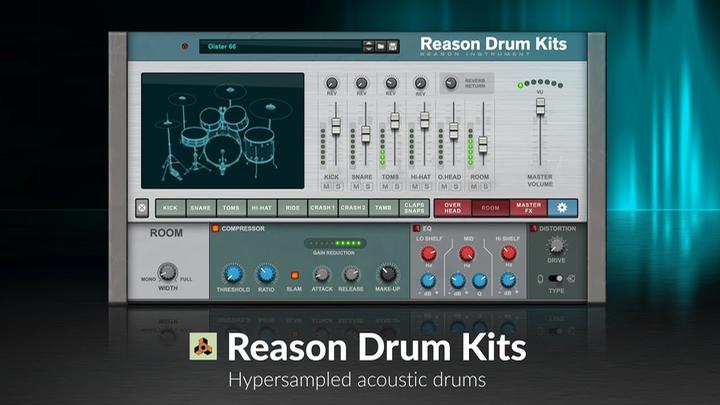Click the Kick channel fader

coord(336,125)
